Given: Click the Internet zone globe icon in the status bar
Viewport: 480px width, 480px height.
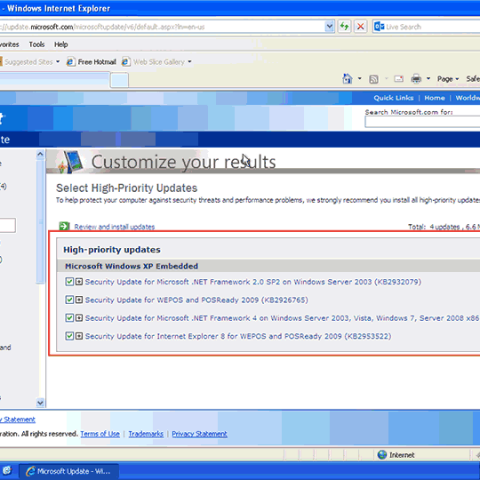Looking at the screenshot, I should click(x=382, y=455).
